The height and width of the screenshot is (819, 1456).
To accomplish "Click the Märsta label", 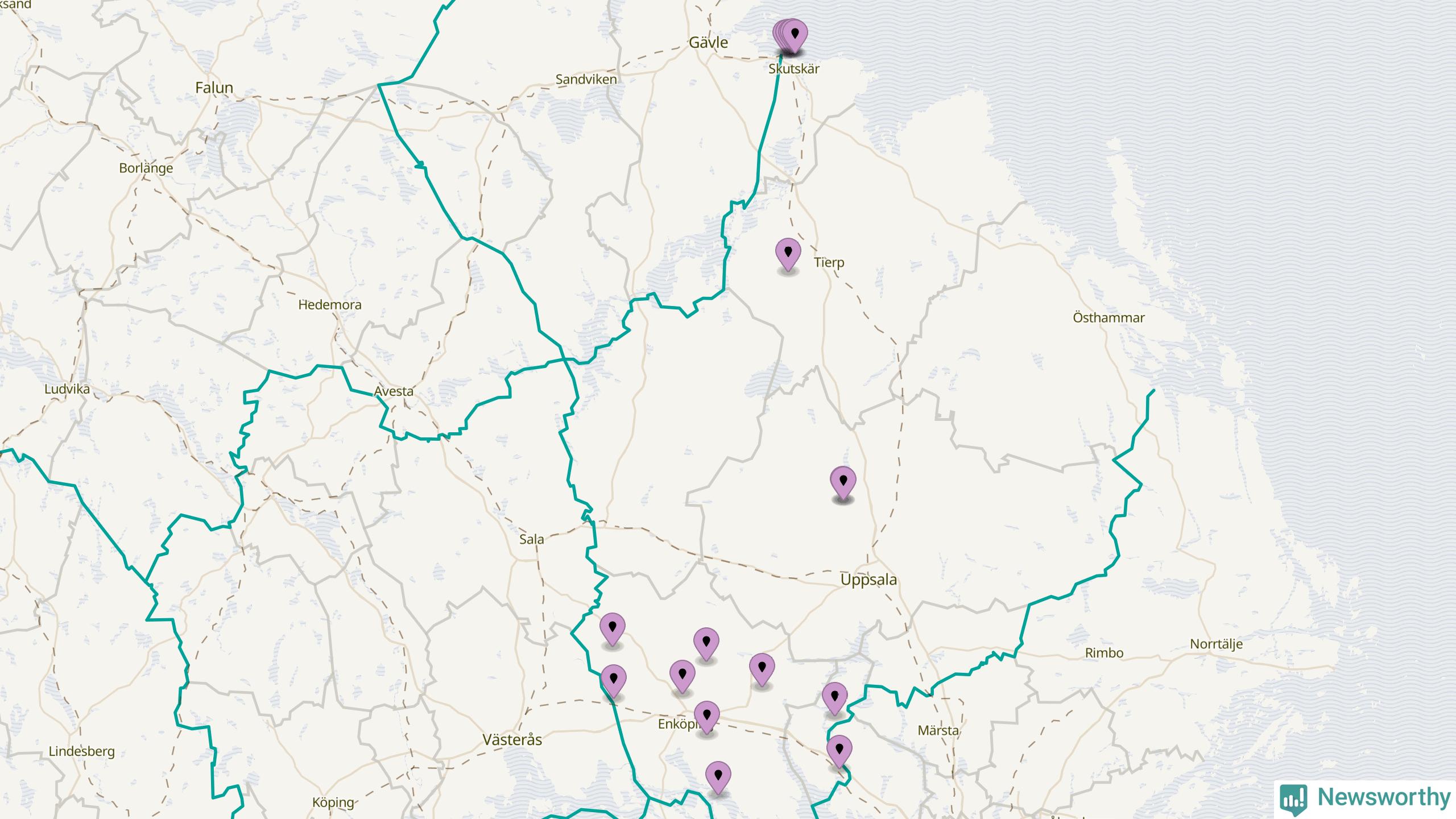I will click(938, 730).
